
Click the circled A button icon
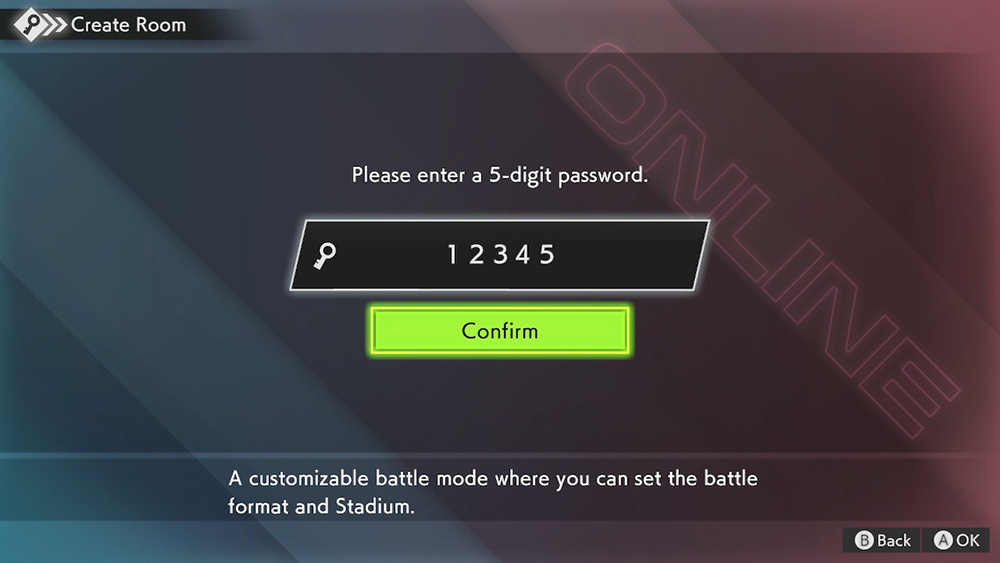pos(943,540)
